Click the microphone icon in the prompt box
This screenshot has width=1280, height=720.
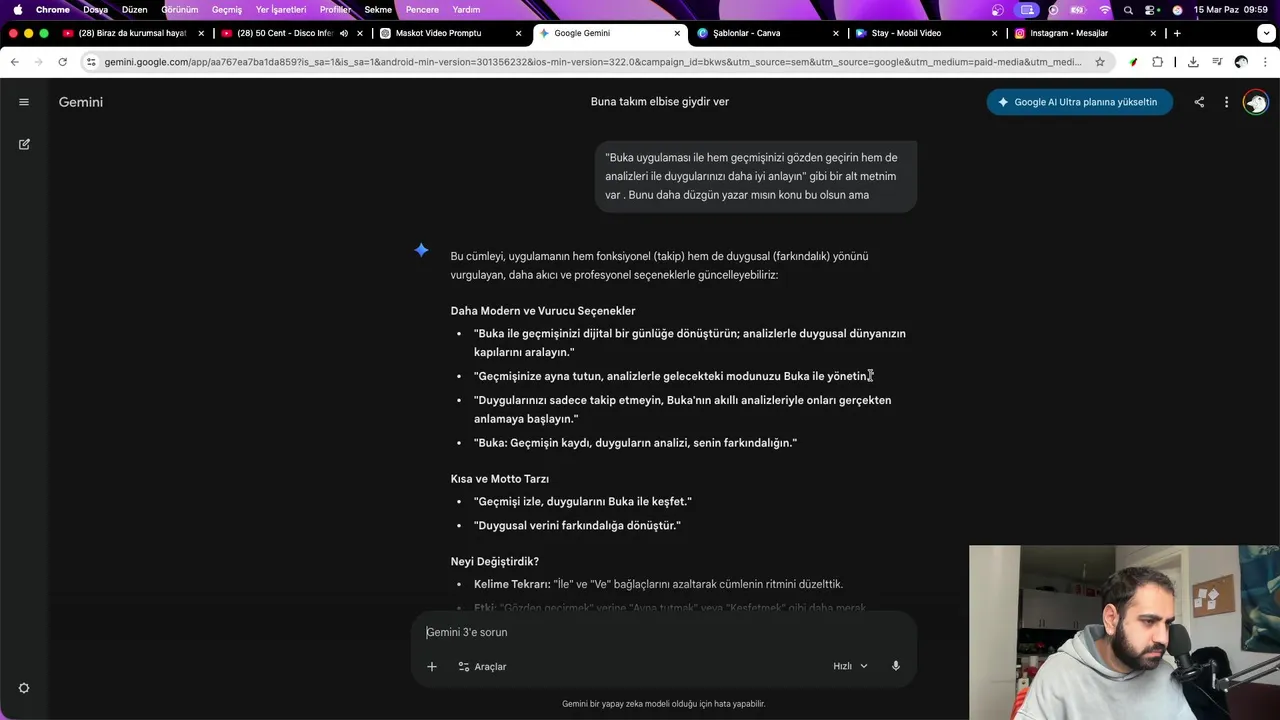[896, 666]
